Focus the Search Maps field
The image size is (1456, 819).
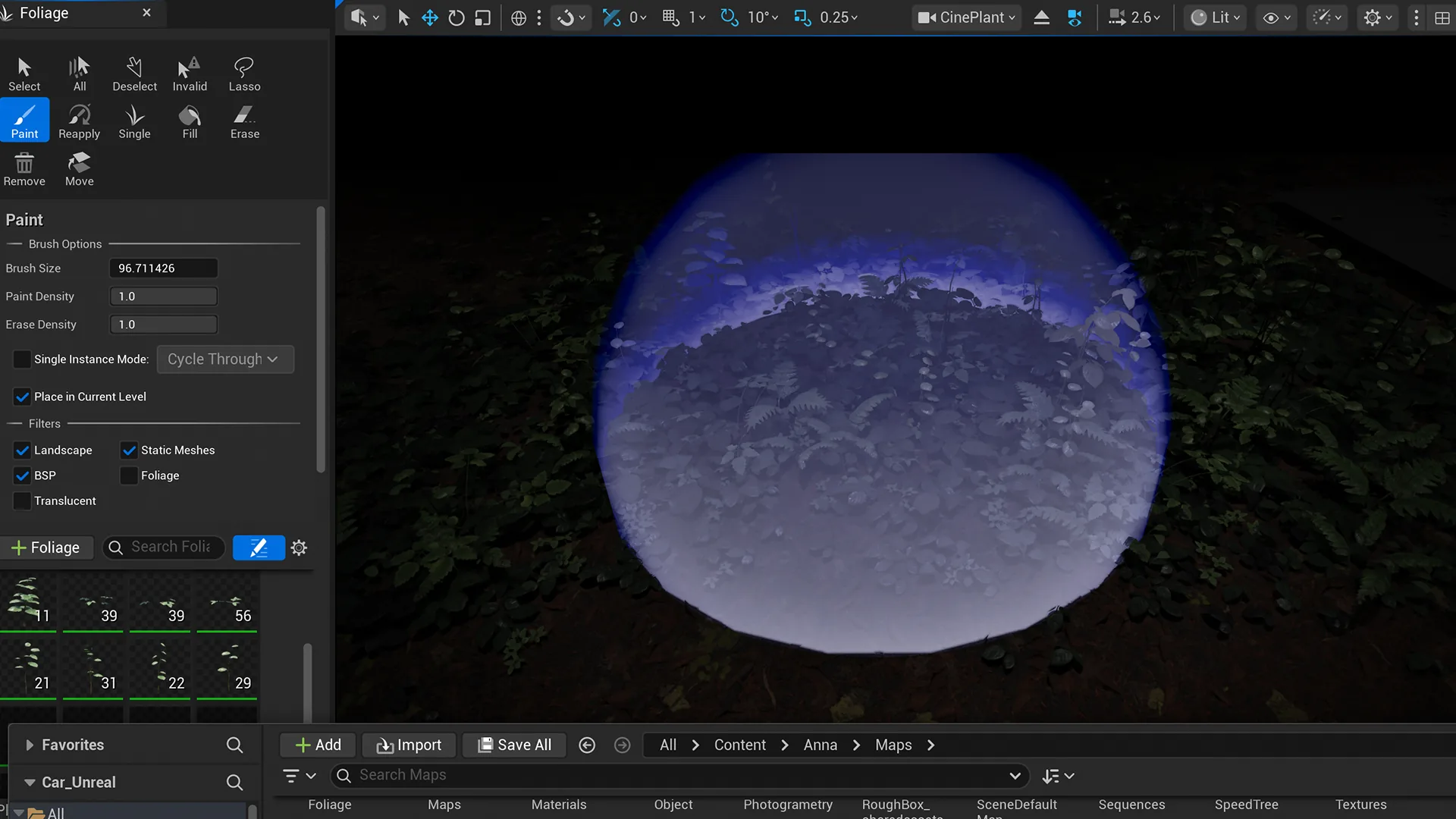click(679, 776)
